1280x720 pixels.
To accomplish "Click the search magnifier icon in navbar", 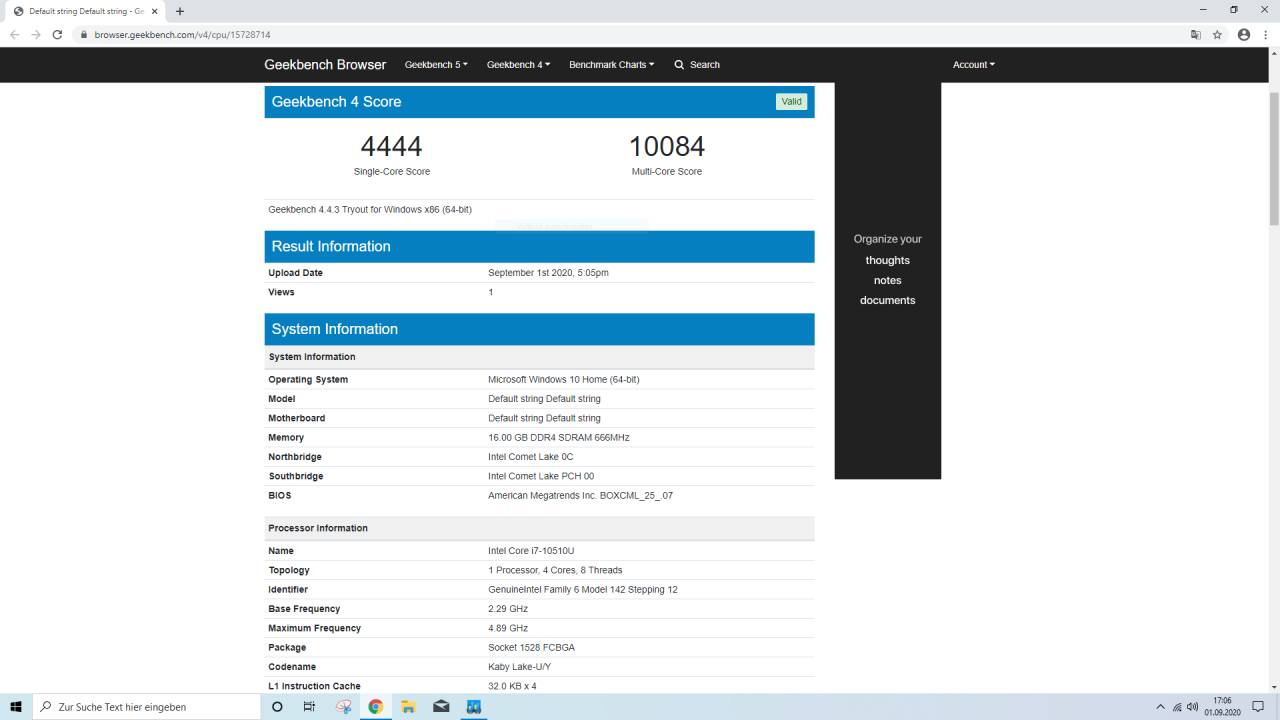I will coord(679,65).
